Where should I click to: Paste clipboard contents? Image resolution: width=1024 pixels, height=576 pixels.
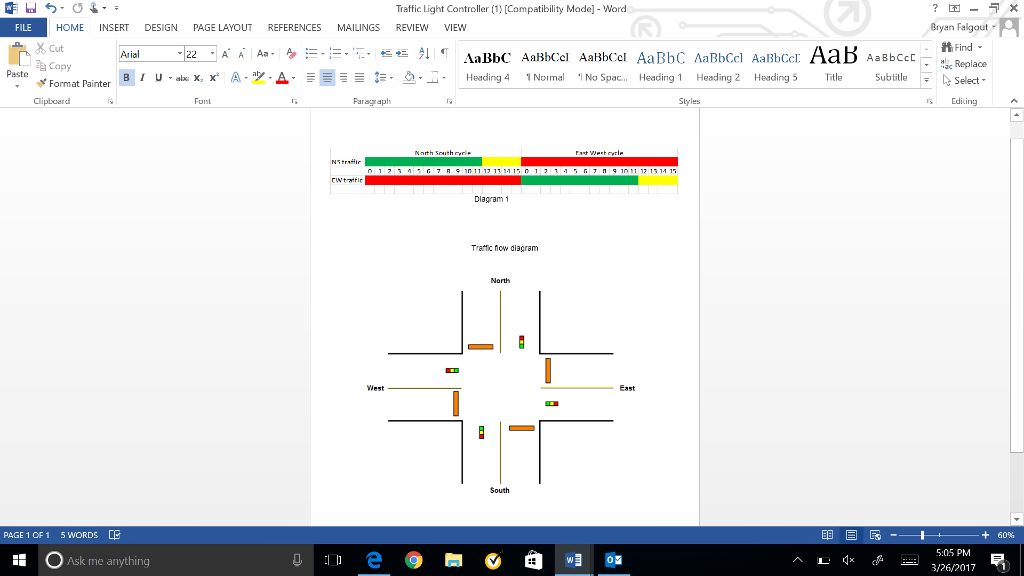tap(17, 65)
